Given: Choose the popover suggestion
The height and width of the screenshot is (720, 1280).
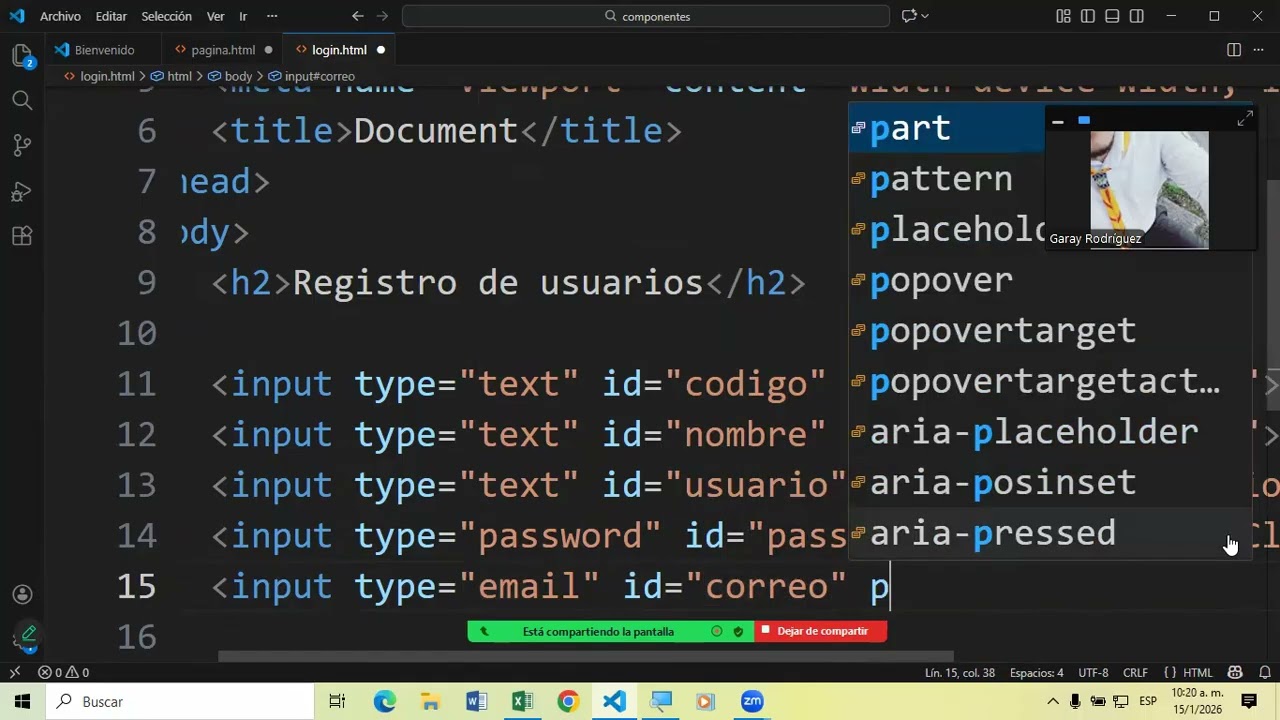Looking at the screenshot, I should (1050, 280).
